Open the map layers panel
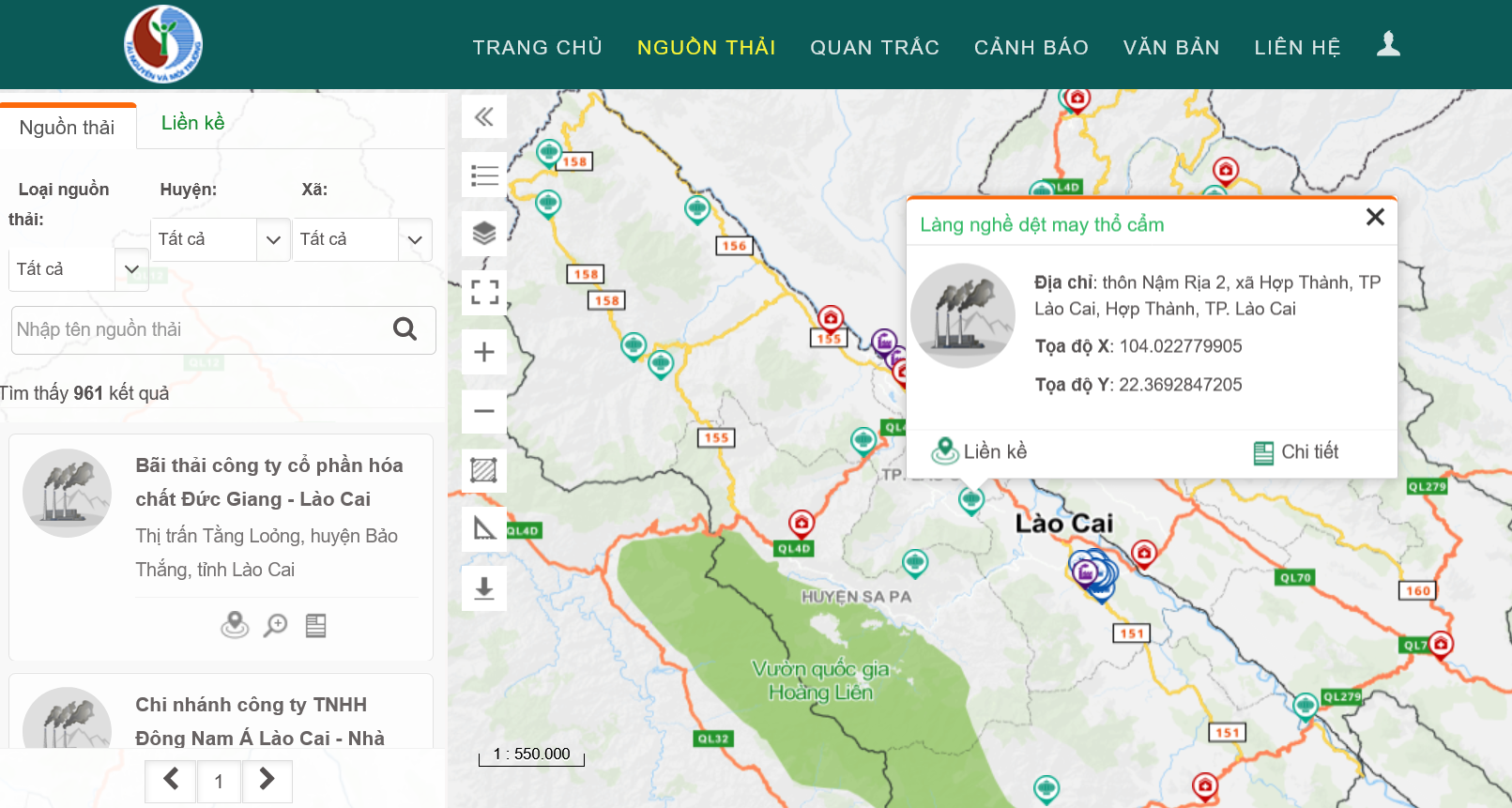 pos(484,234)
